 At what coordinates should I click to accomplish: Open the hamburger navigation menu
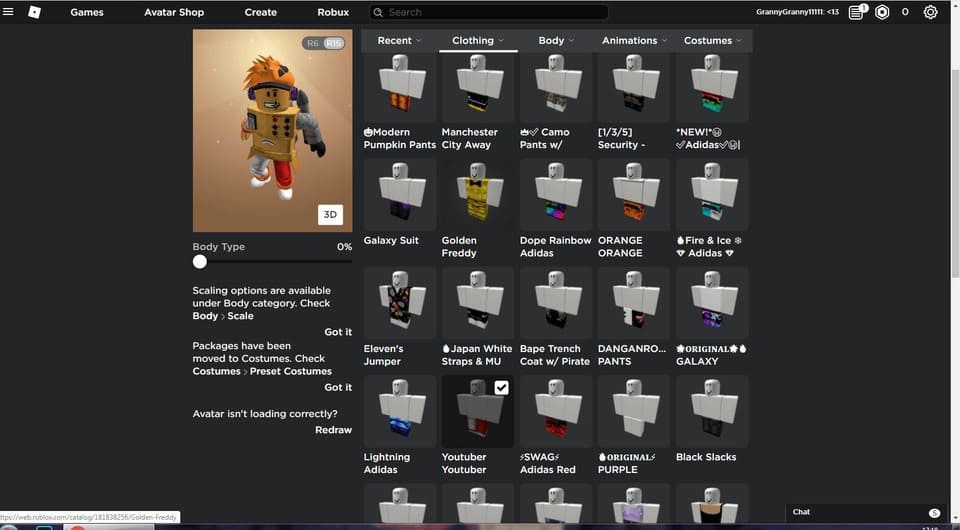9,12
